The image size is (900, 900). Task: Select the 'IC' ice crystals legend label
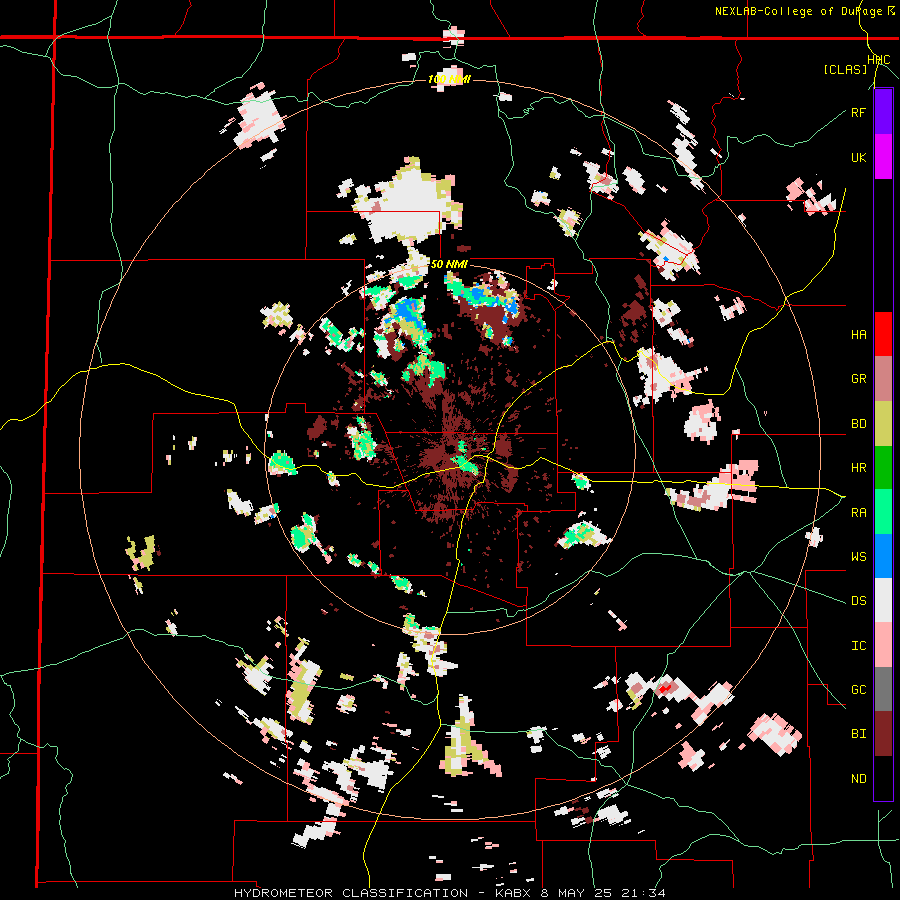[x=858, y=646]
